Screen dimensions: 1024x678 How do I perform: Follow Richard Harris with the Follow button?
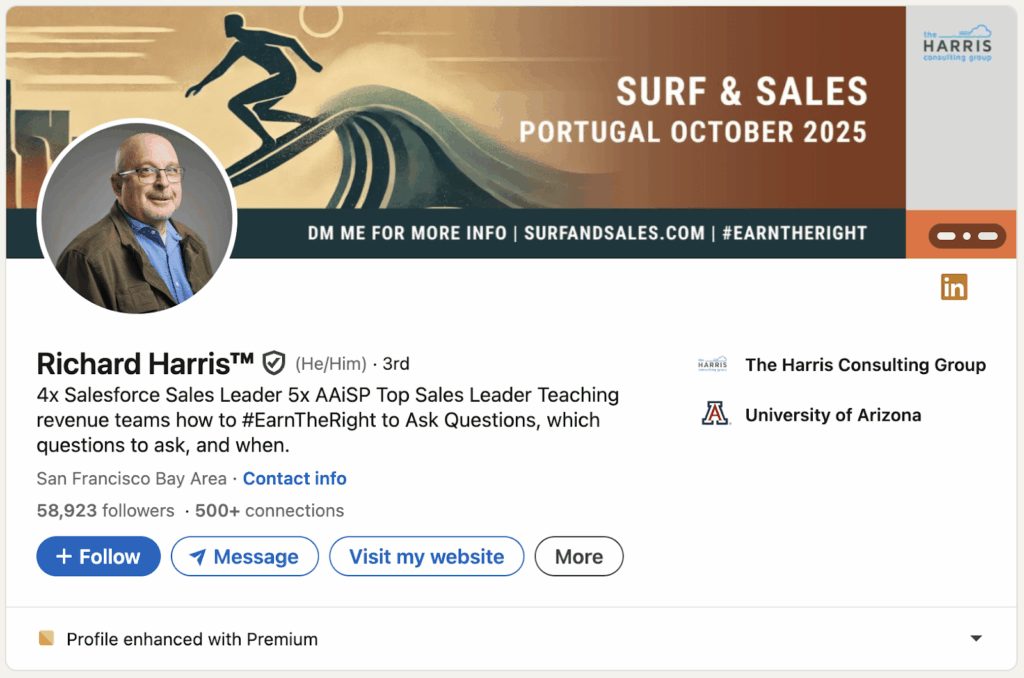[98, 557]
